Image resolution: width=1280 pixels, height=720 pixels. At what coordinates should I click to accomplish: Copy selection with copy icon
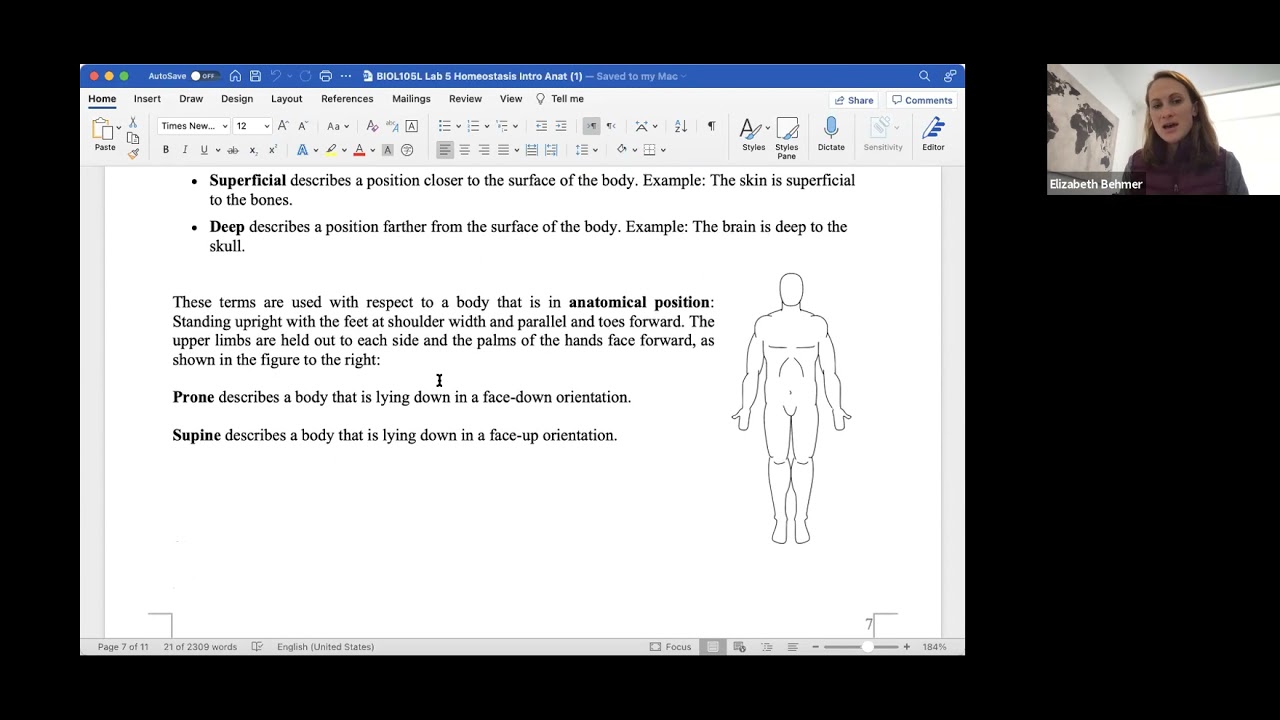[133, 138]
